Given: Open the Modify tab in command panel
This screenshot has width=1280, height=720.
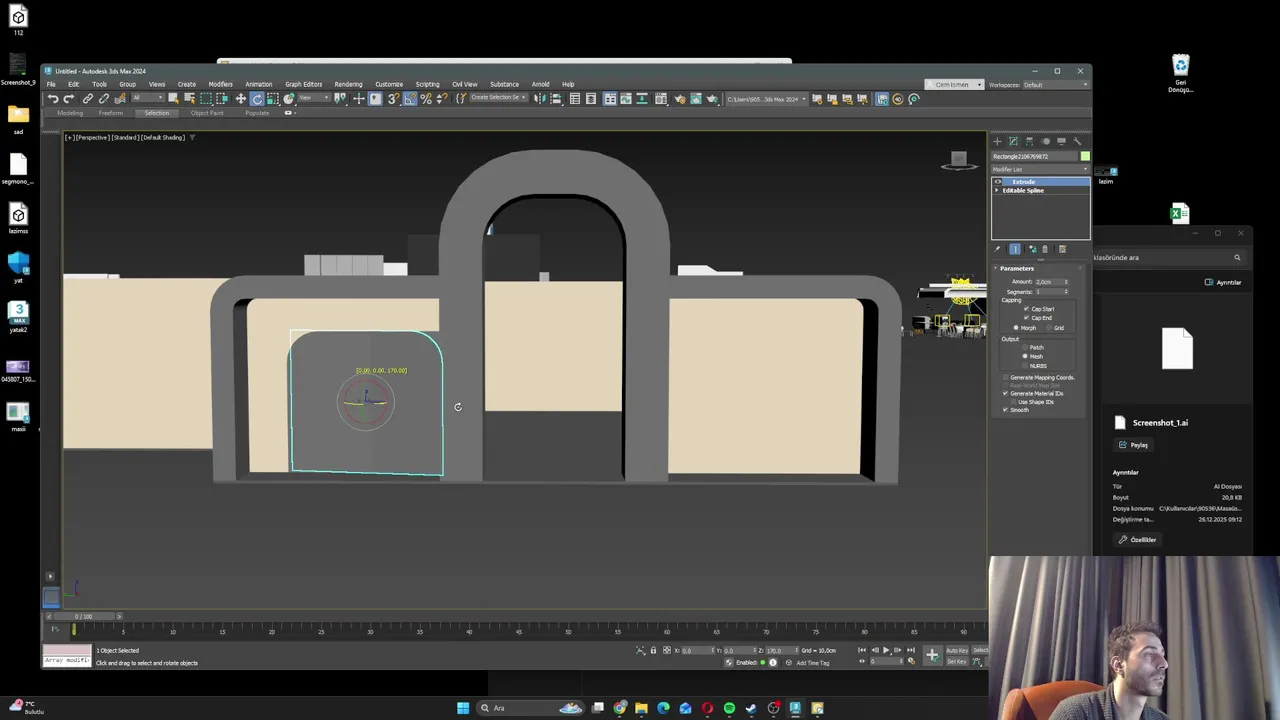Looking at the screenshot, I should click(x=1013, y=141).
